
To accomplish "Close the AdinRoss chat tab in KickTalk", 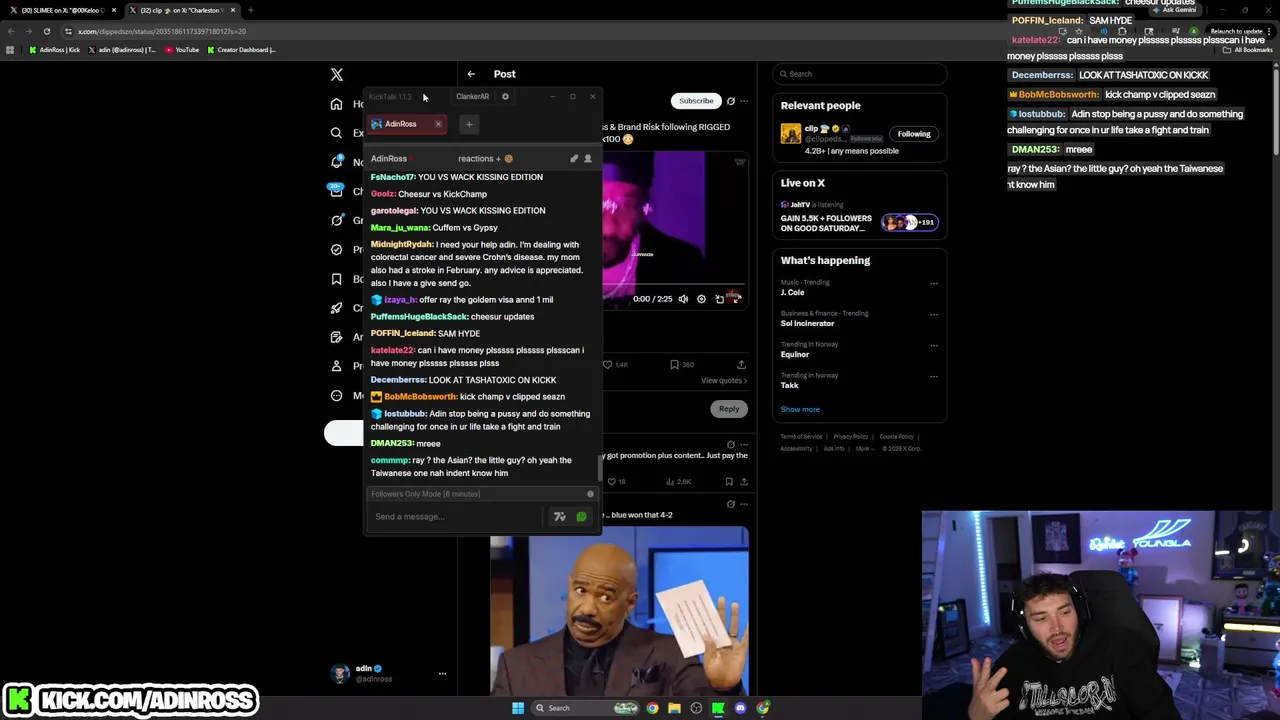I will tap(438, 124).
